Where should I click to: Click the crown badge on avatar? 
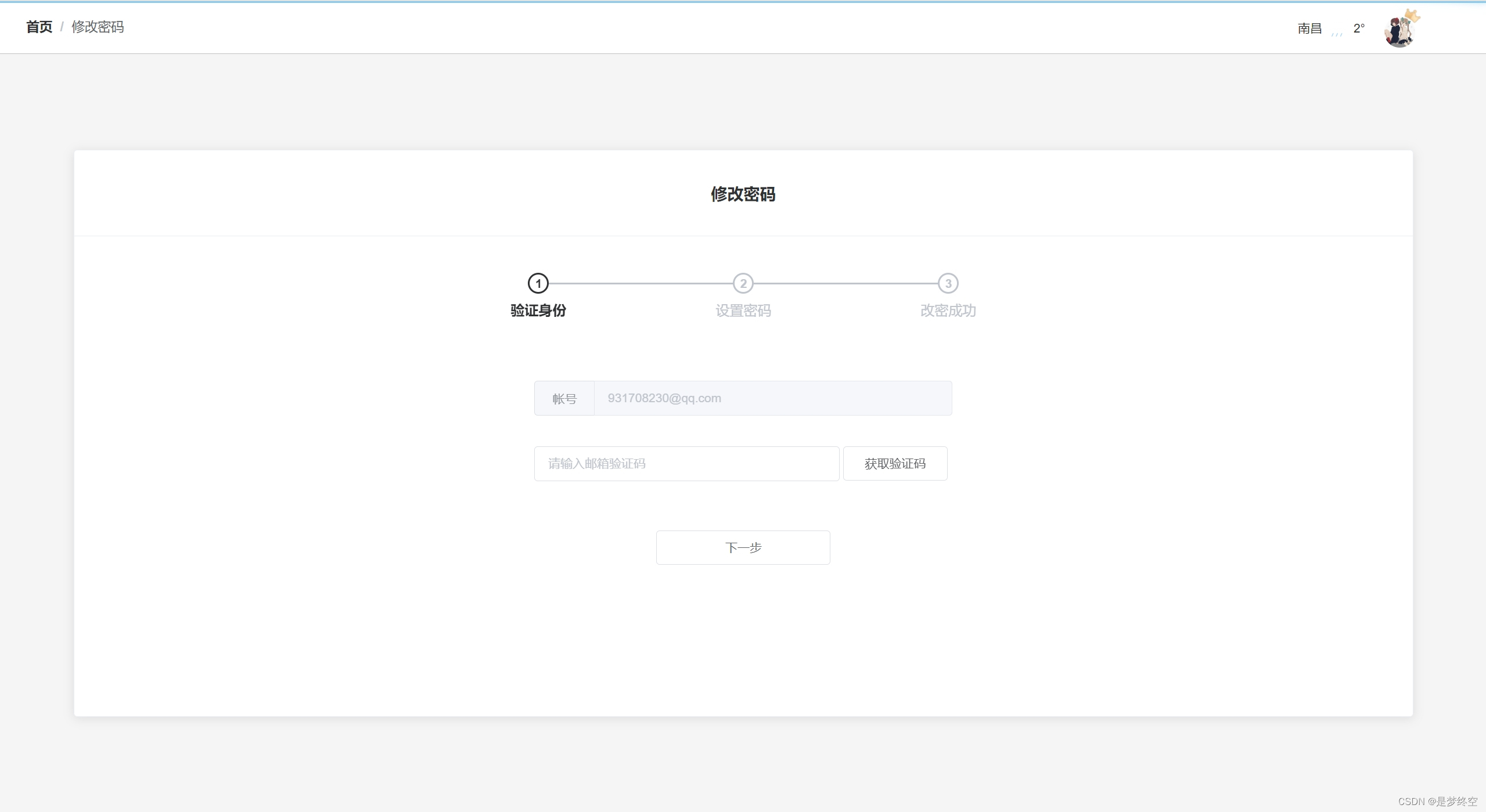pyautogui.click(x=1412, y=16)
